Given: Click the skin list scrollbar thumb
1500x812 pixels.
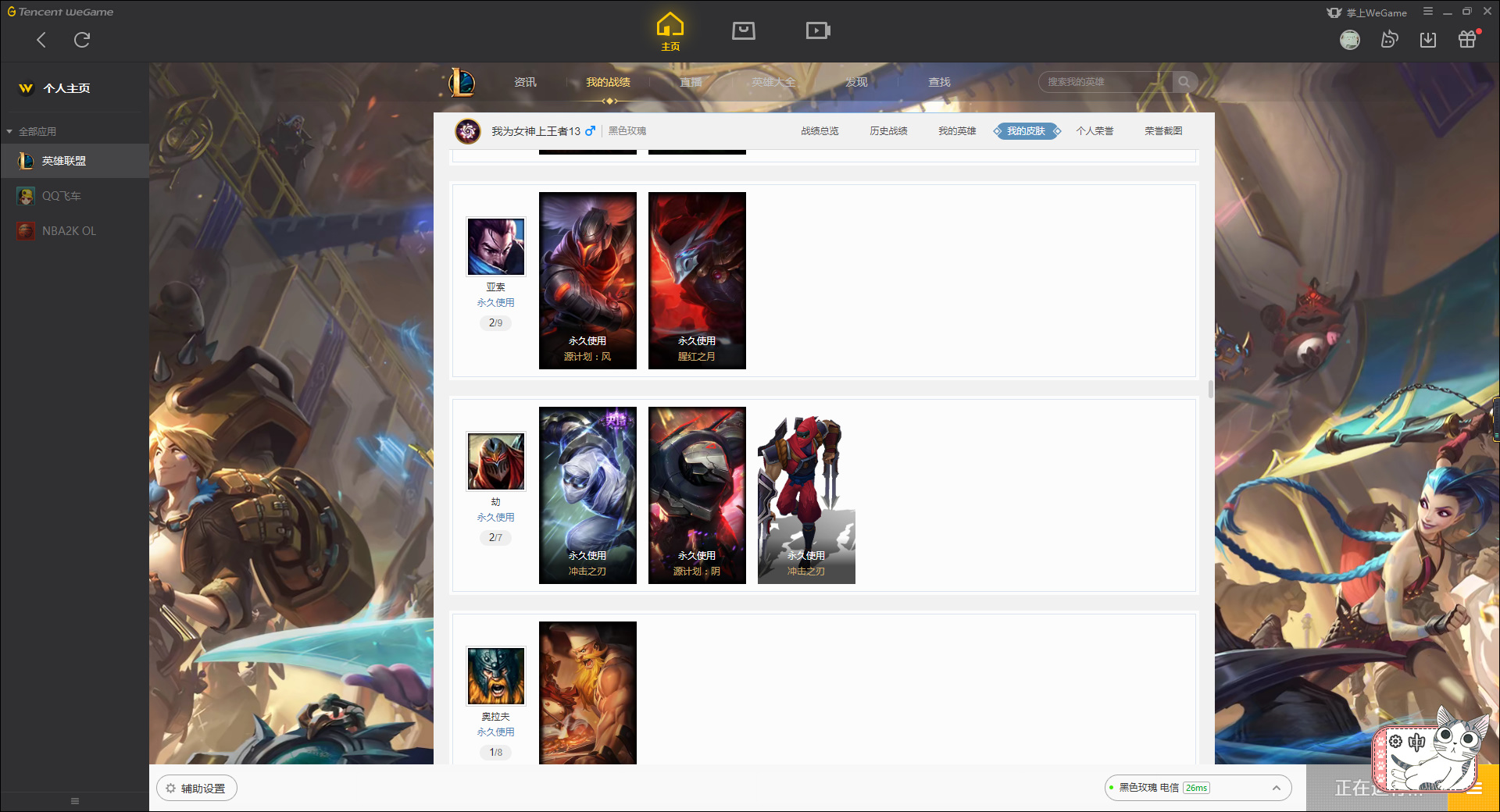Looking at the screenshot, I should point(1210,389).
